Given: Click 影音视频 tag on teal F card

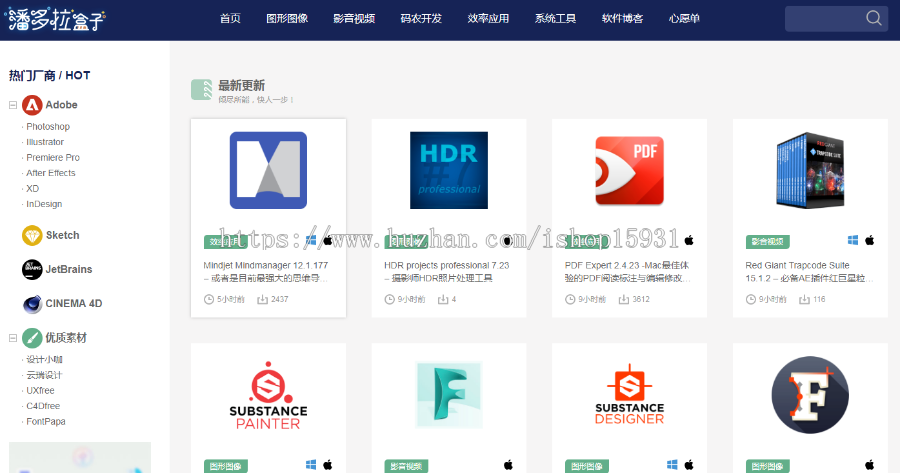Looking at the screenshot, I should tap(406, 466).
